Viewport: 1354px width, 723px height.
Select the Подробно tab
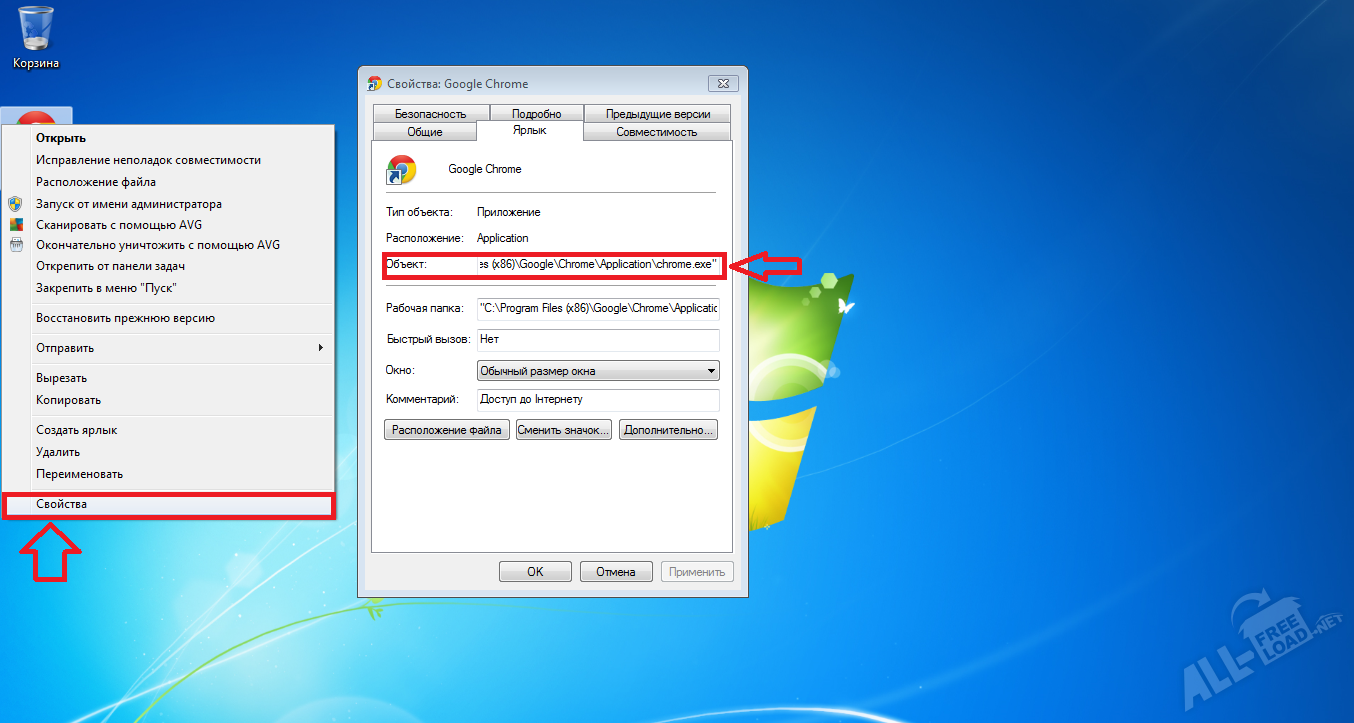click(536, 114)
